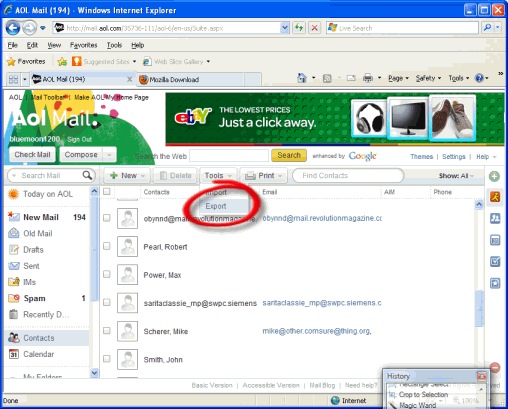Click the Add to Favorites Bar icon
Image resolution: width=508 pixels, height=409 pixels.
pos(62,61)
